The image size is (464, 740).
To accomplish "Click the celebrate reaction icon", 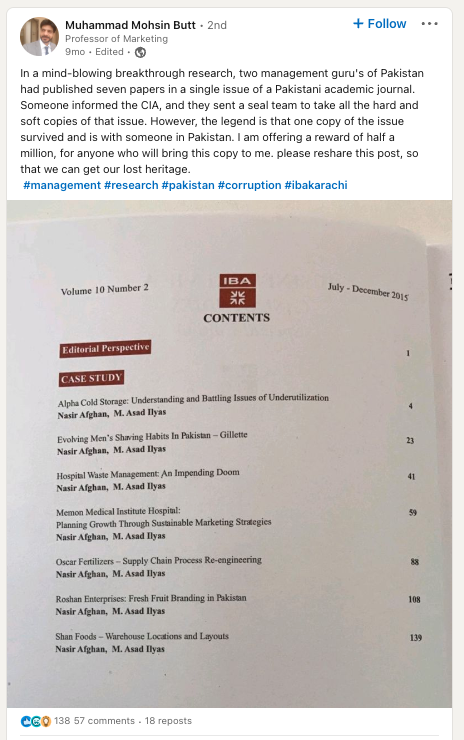I will pyautogui.click(x=36, y=721).
